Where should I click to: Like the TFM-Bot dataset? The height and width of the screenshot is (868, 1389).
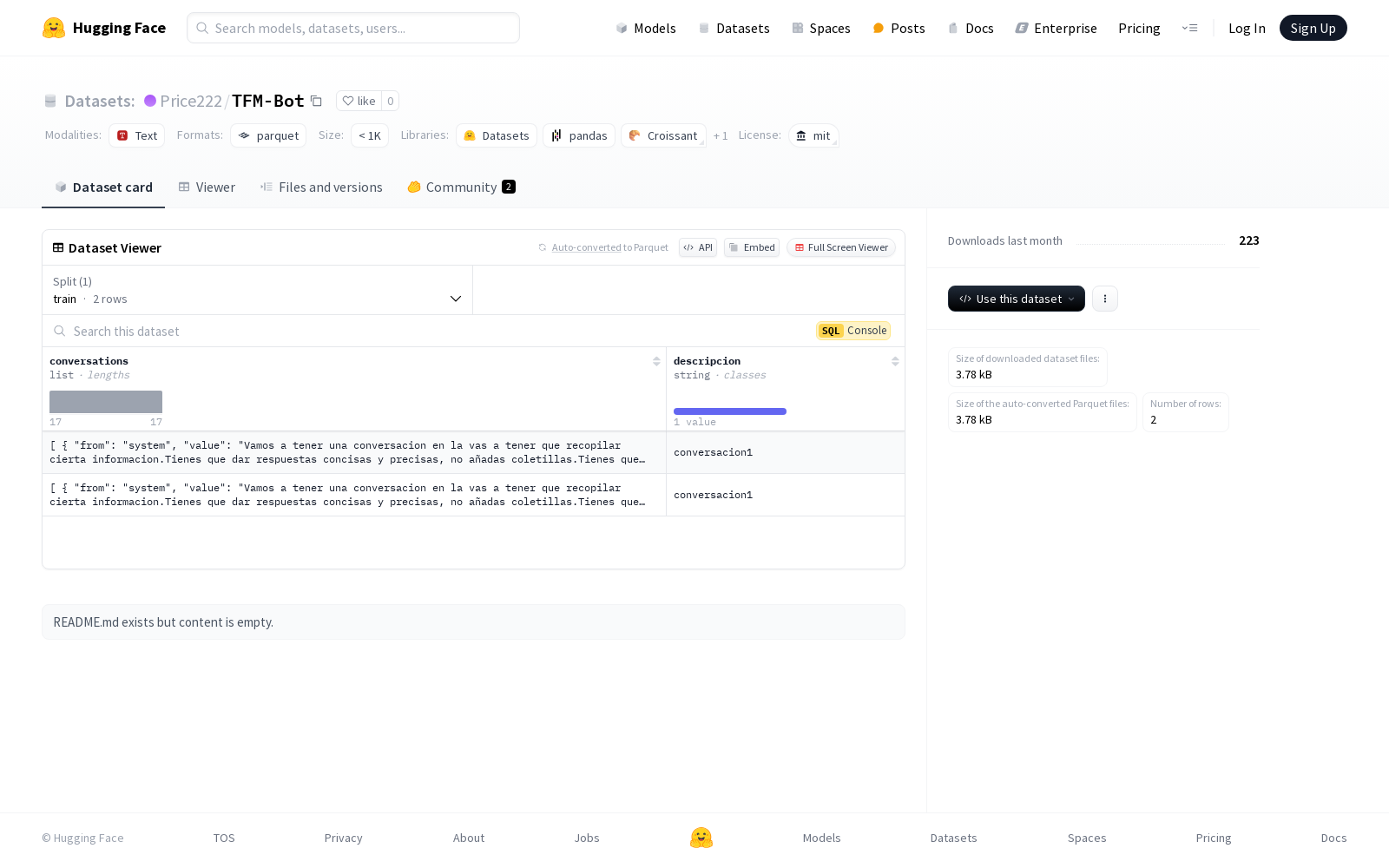pyautogui.click(x=359, y=101)
